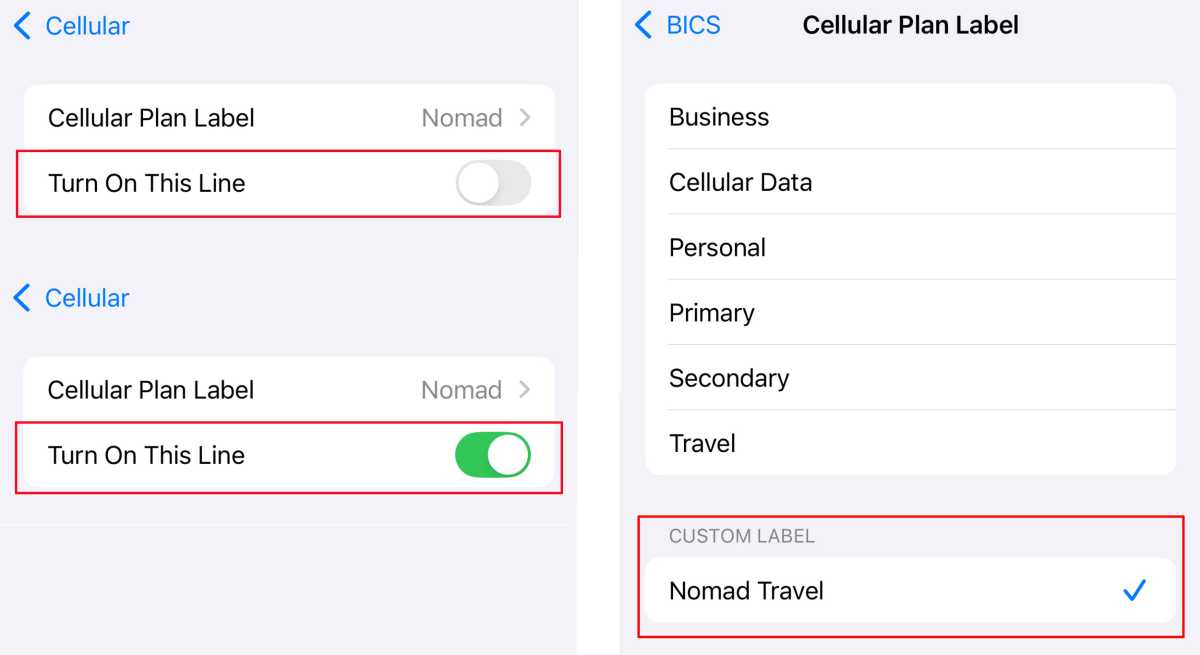Expand the top Cellular Plan Label Nomad row

coord(287,117)
